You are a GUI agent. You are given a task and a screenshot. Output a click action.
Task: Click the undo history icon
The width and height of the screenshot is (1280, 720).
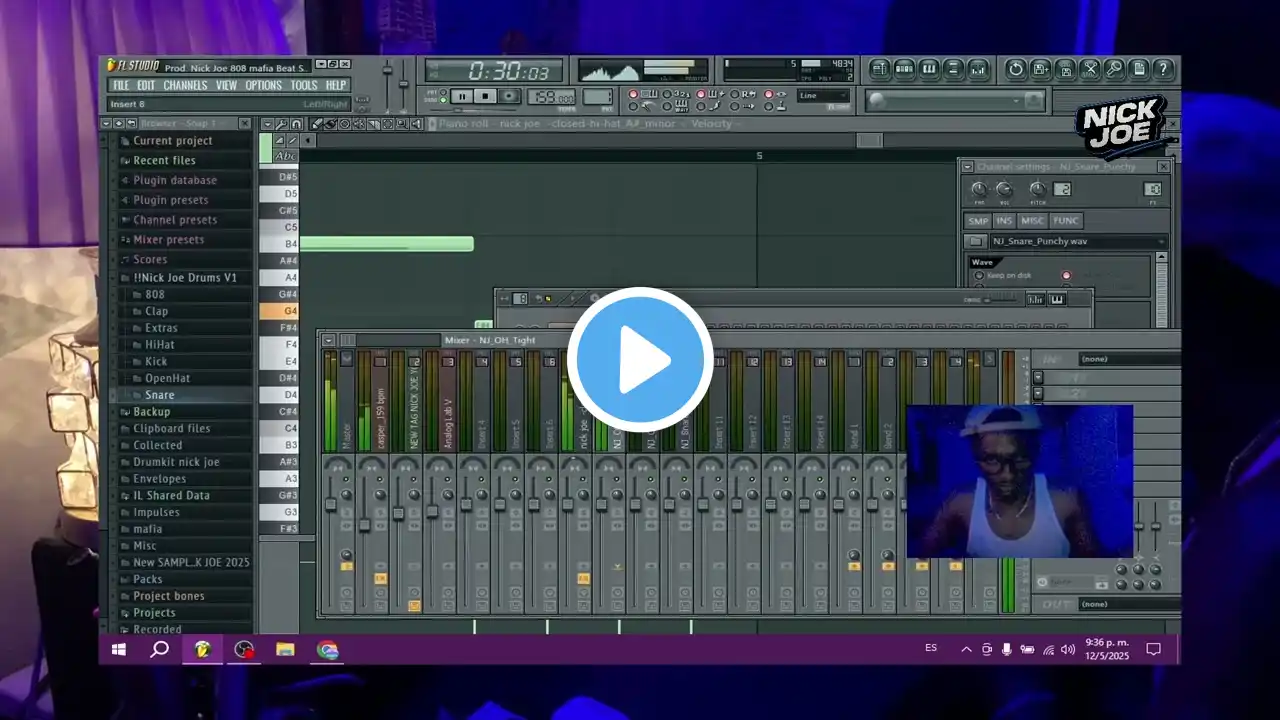(1016, 69)
